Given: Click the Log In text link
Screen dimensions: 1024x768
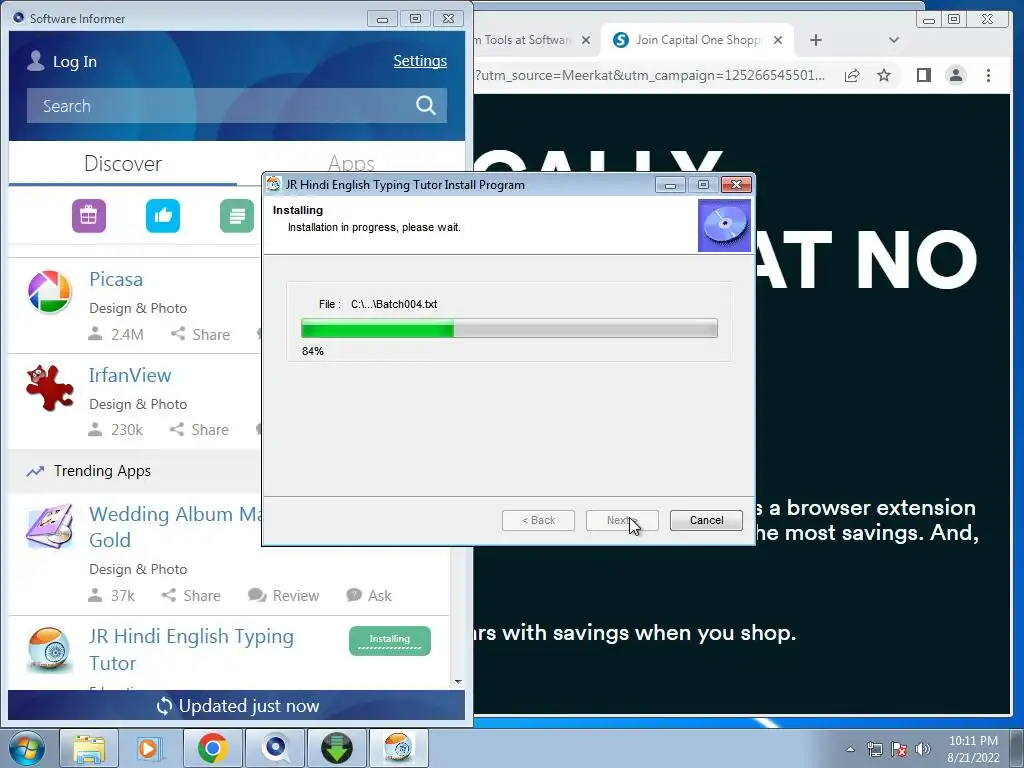Looking at the screenshot, I should pyautogui.click(x=74, y=61).
